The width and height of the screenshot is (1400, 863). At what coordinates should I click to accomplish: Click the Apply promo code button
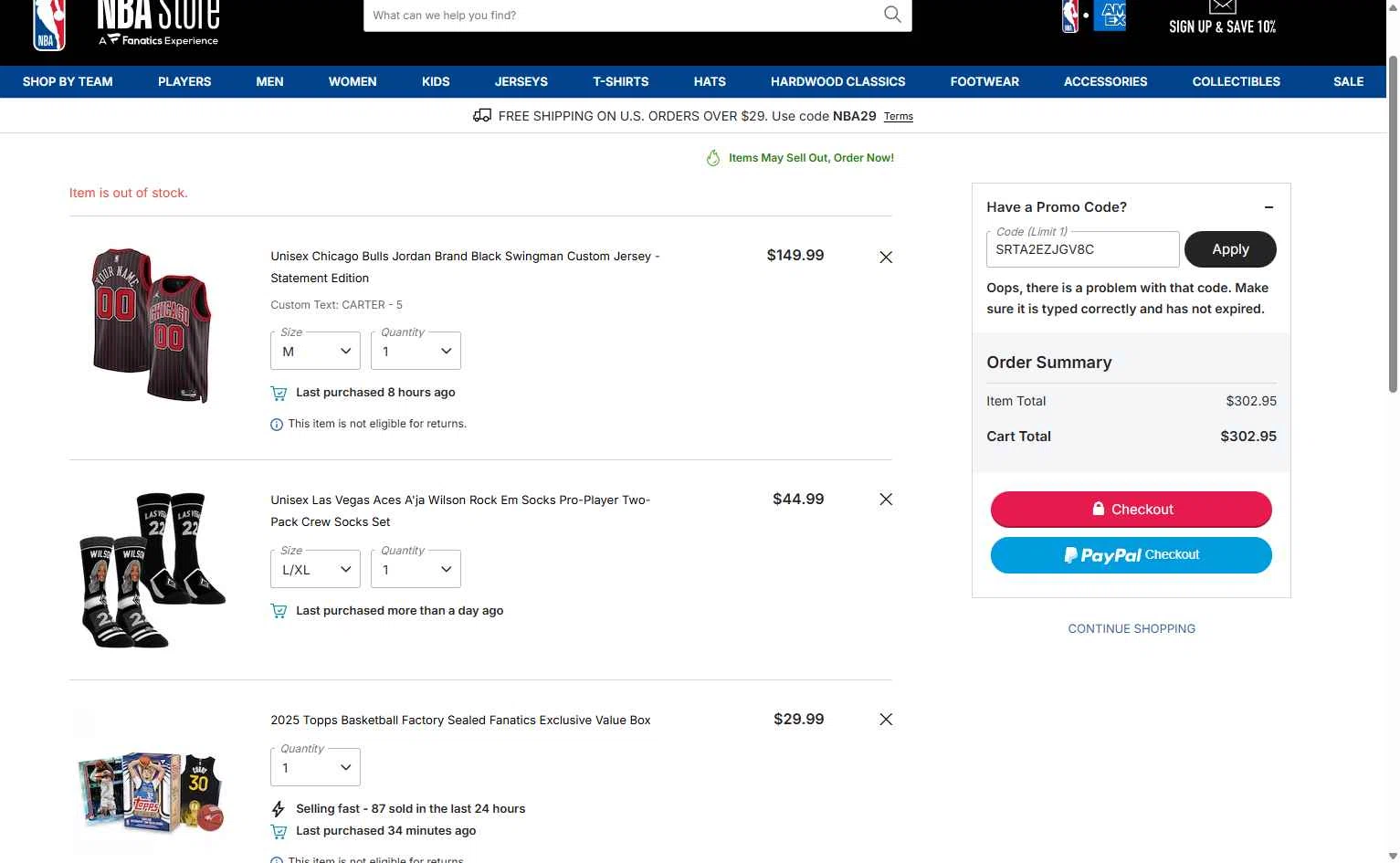click(x=1230, y=249)
